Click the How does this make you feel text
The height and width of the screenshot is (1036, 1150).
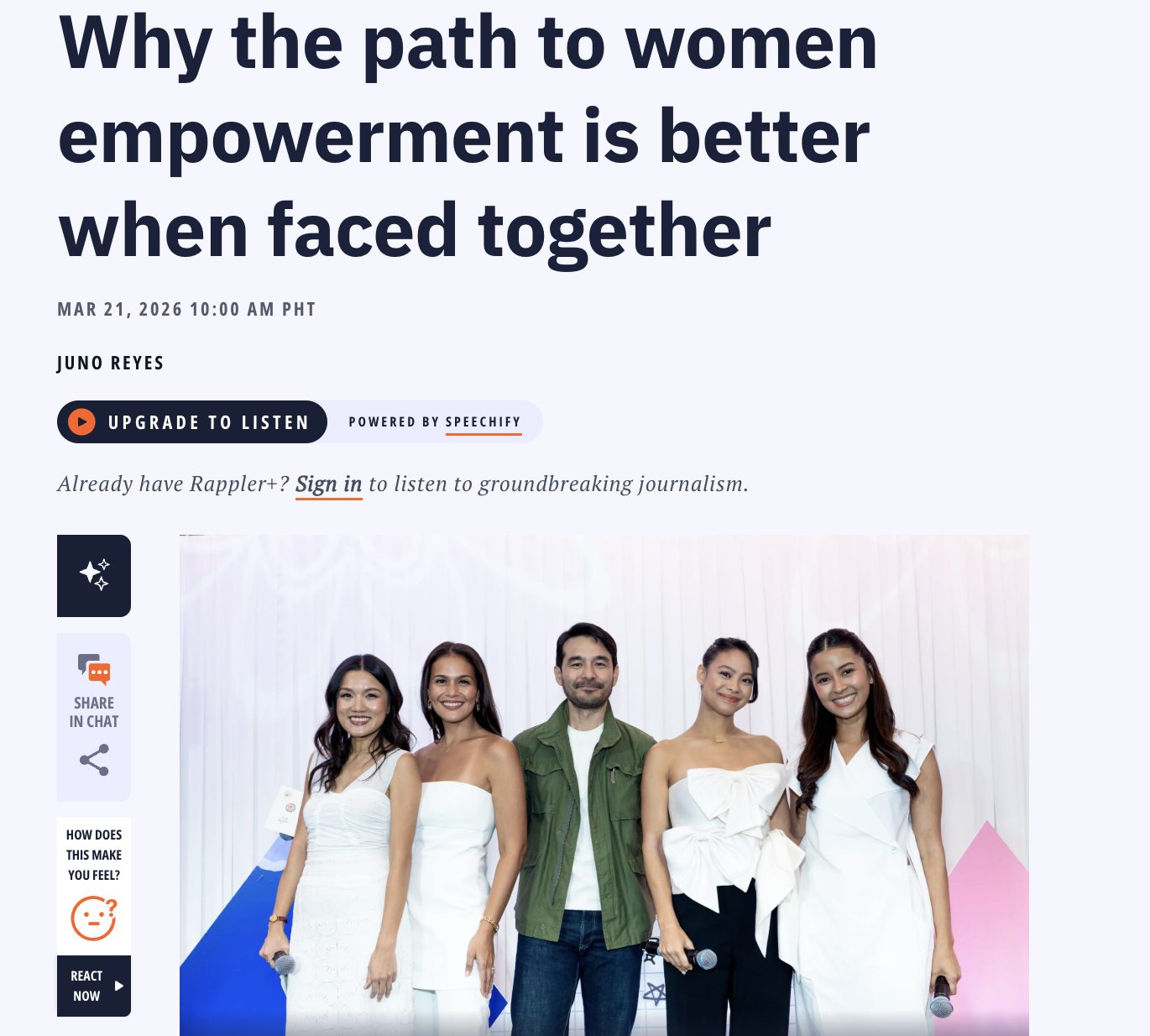tap(94, 855)
